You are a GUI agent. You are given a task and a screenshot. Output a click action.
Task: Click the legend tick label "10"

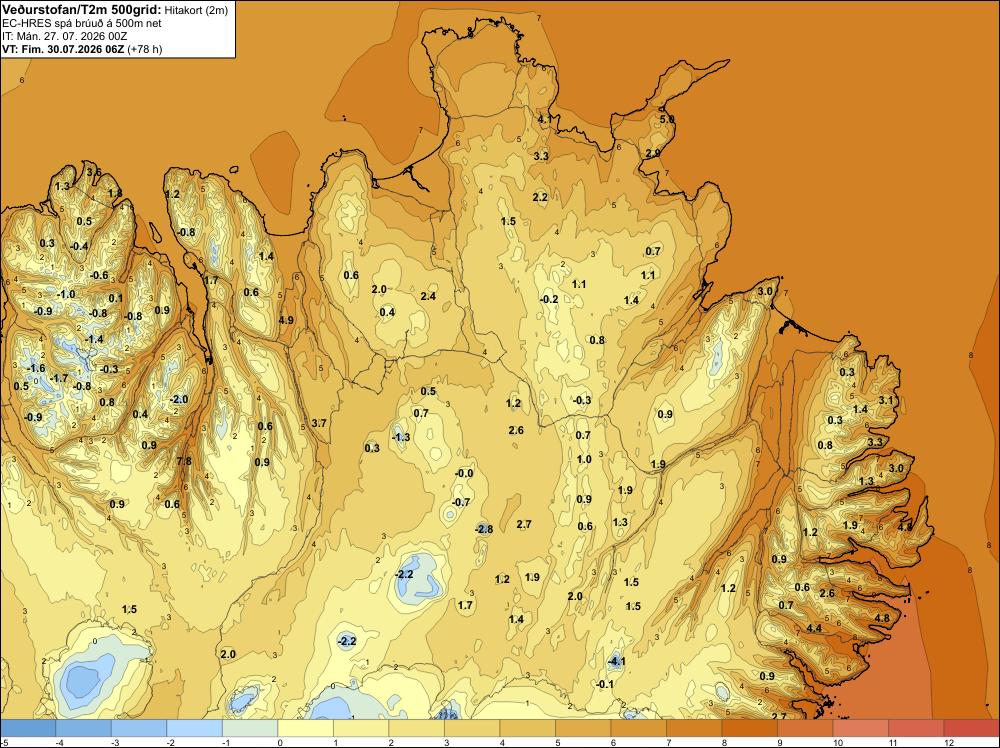click(837, 742)
